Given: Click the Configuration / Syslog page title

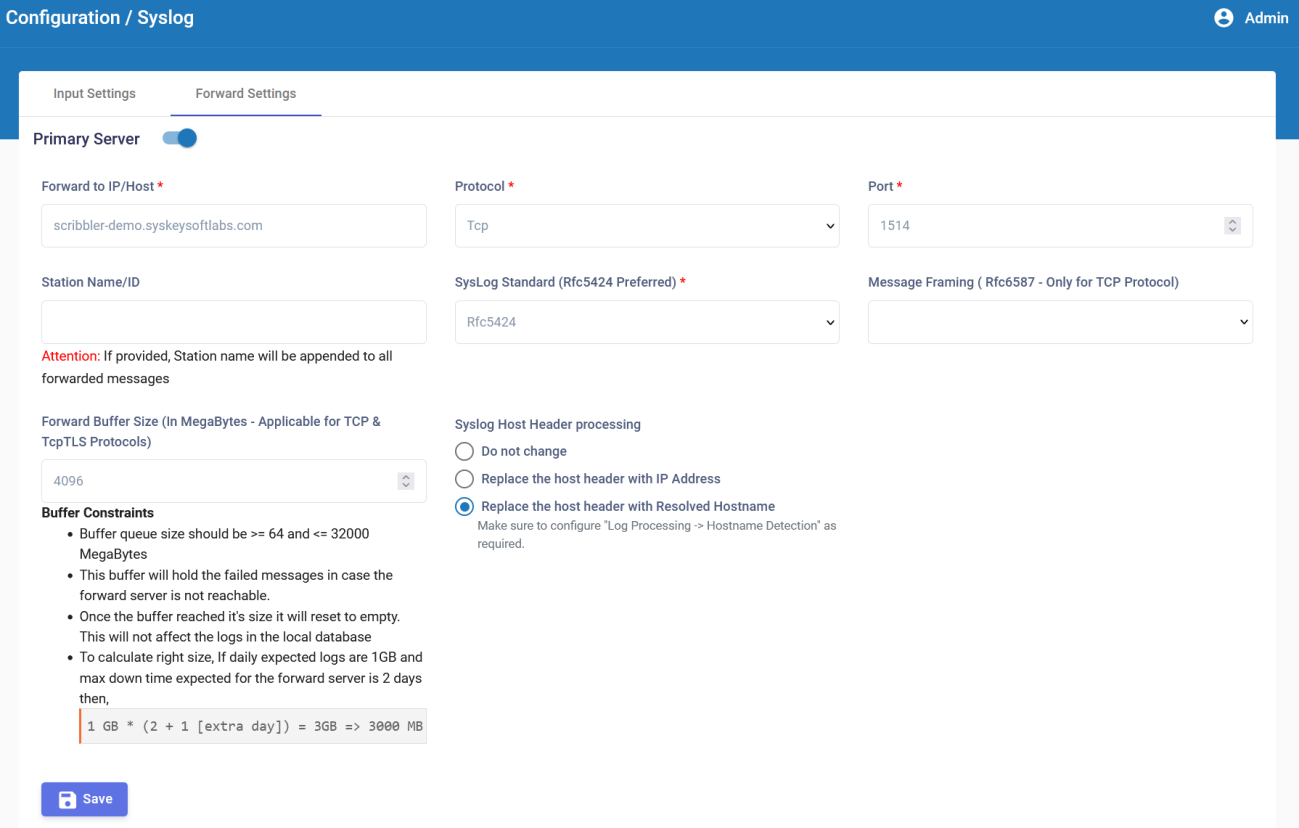Looking at the screenshot, I should (x=100, y=18).
